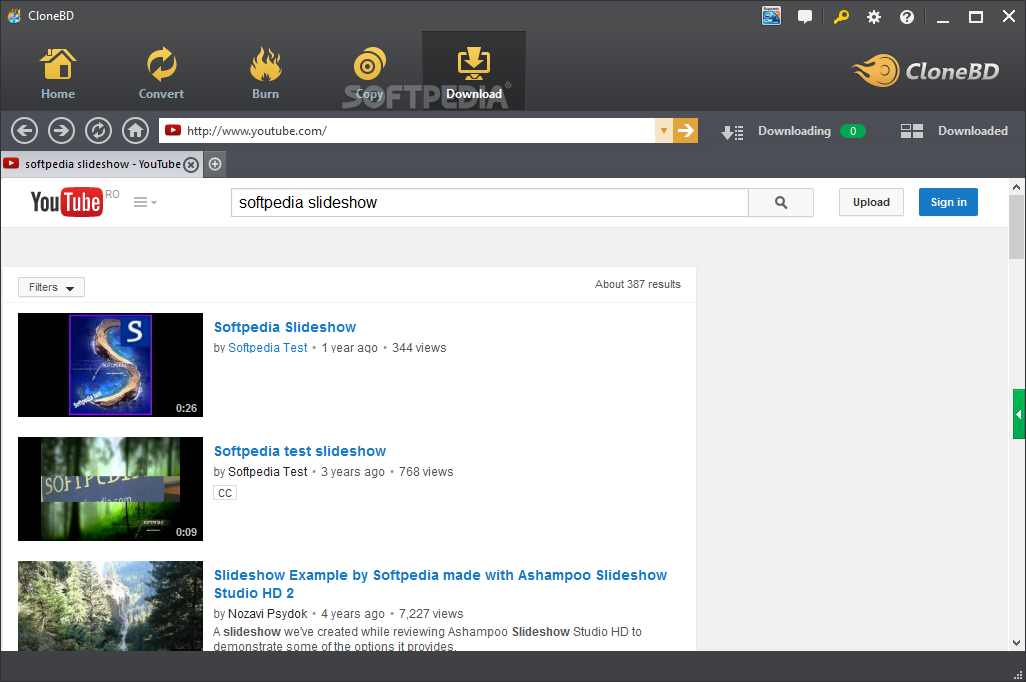Open the Softpedia Slideshow video link
1026x682 pixels.
[x=285, y=327]
